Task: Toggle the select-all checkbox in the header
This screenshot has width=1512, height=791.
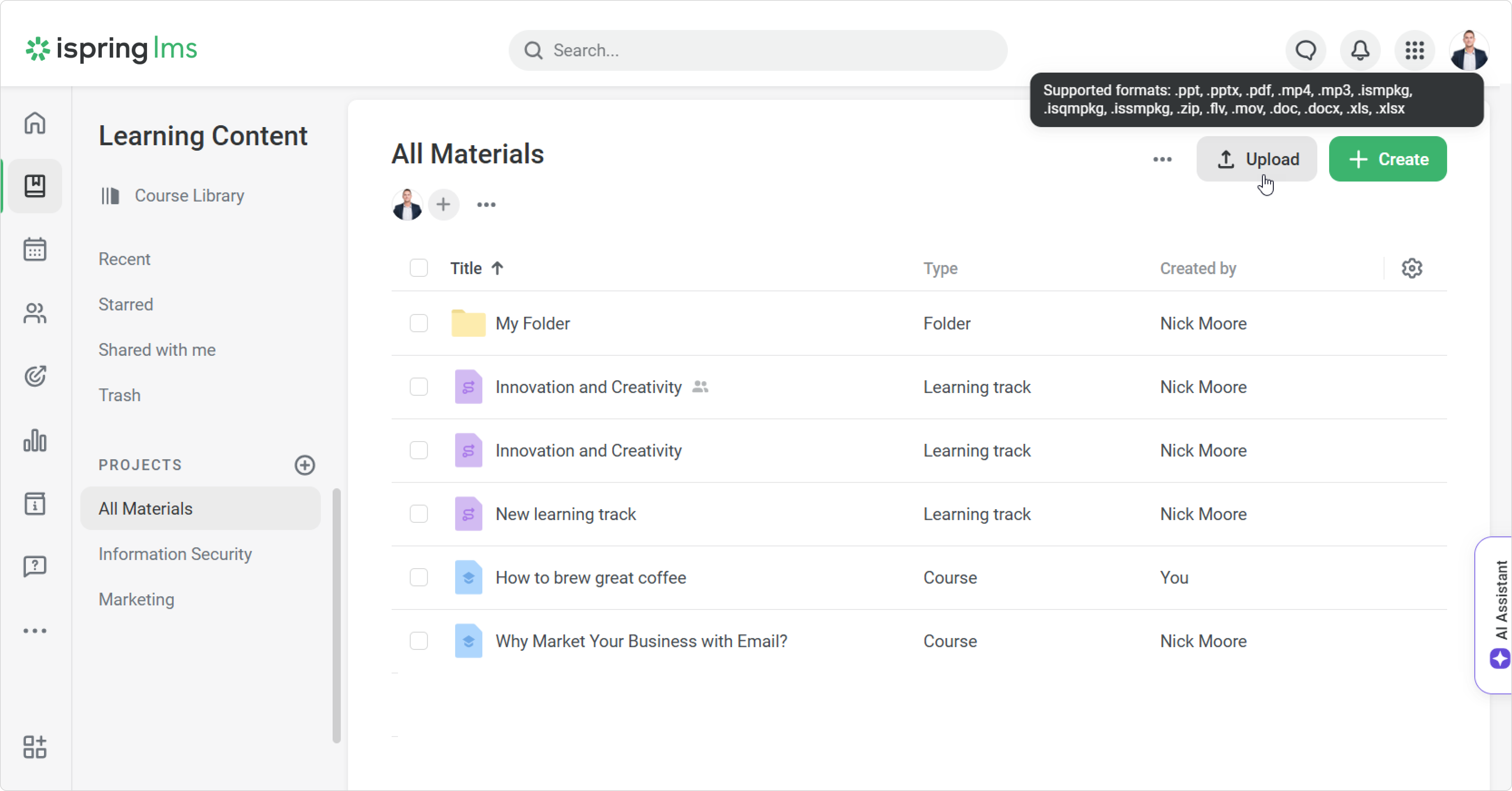Action: click(x=418, y=268)
